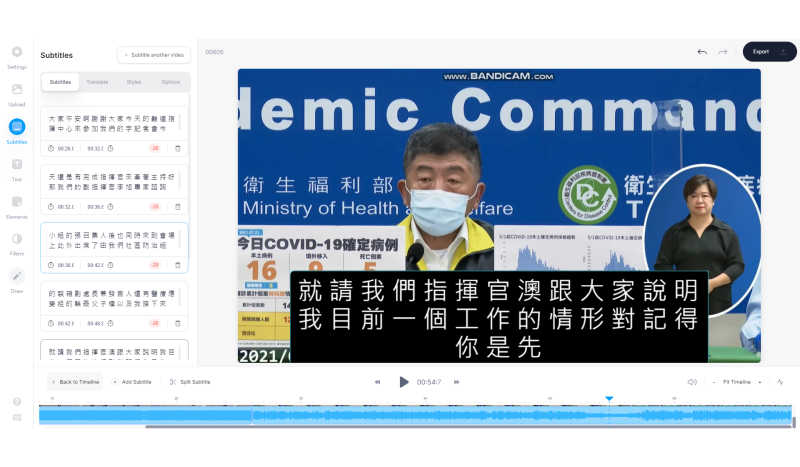Open the Text tool in the sidebar
Viewport: 800px width, 467px height.
click(17, 164)
